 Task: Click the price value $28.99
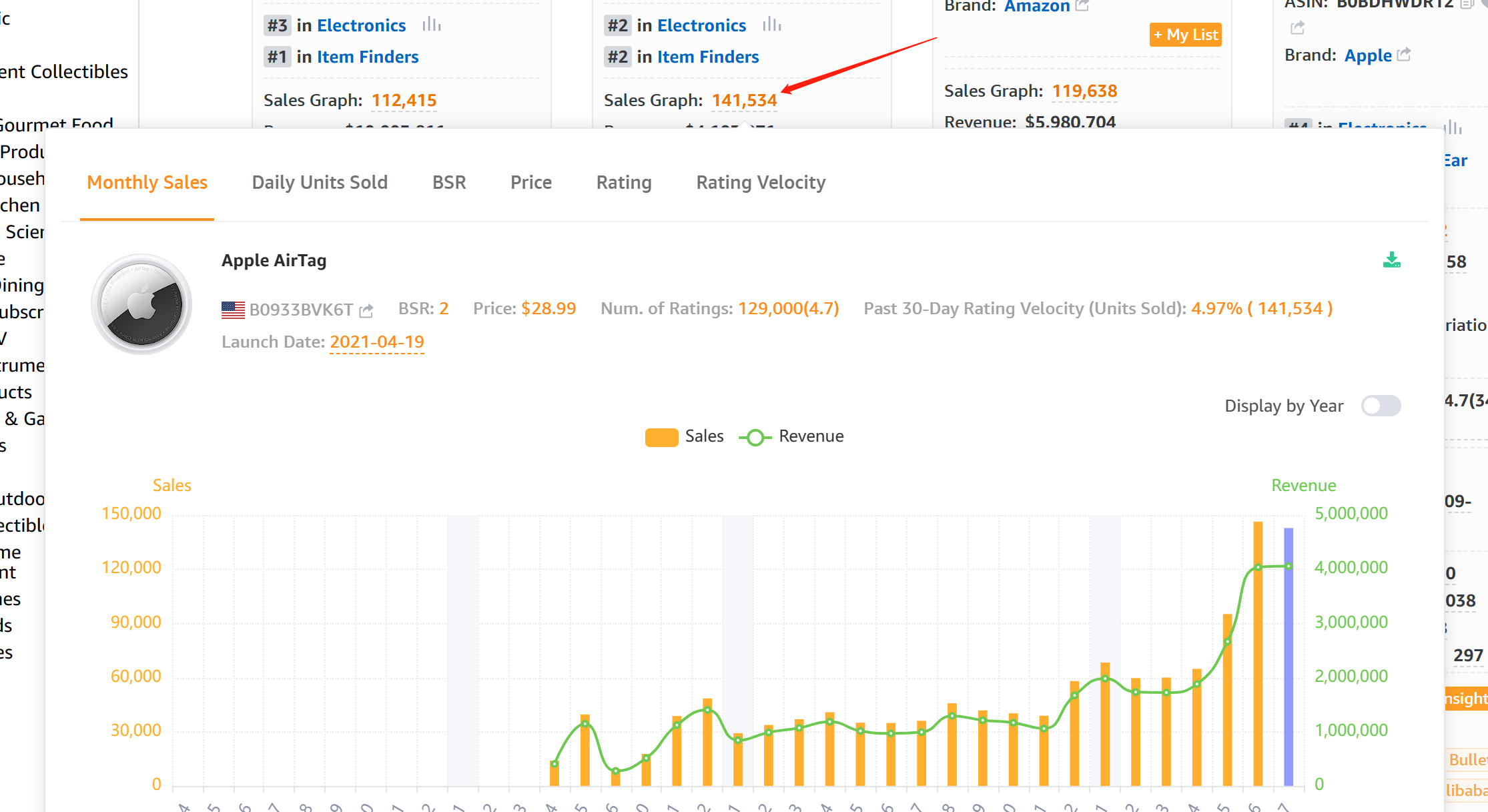pyautogui.click(x=548, y=308)
